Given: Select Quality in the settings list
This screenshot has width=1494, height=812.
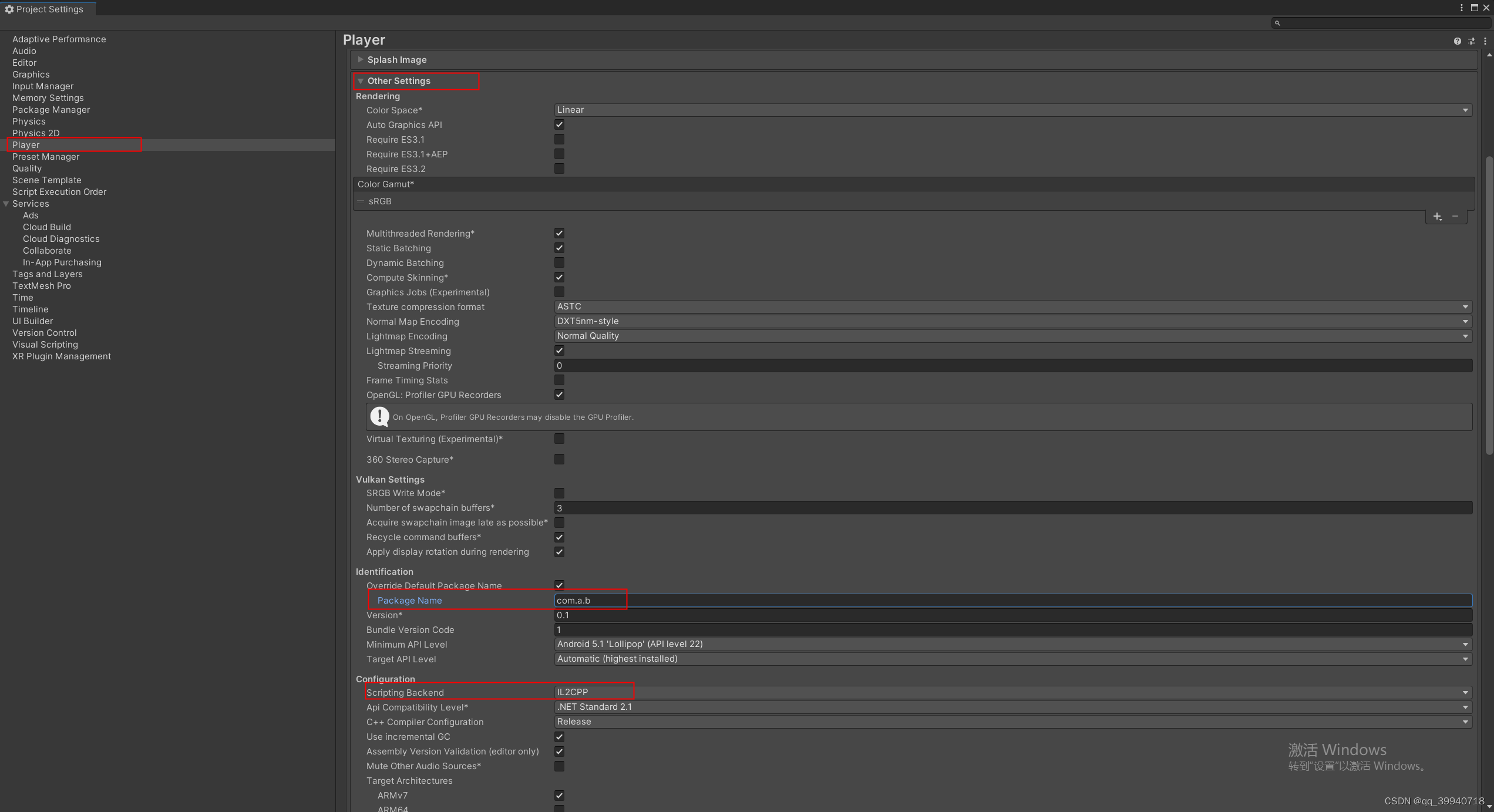Looking at the screenshot, I should [x=27, y=169].
